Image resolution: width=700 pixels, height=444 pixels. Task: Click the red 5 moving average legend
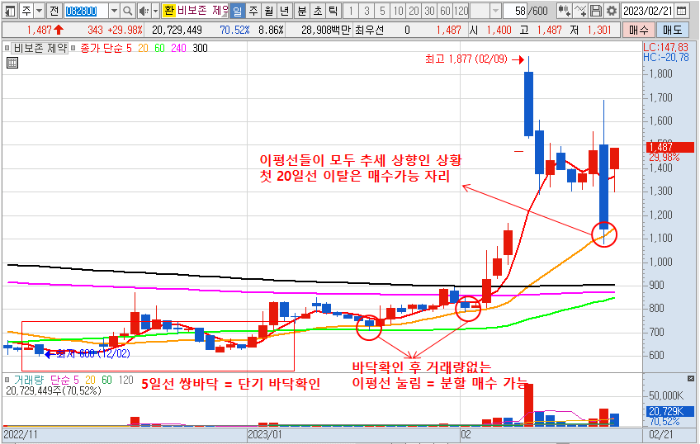[x=129, y=48]
